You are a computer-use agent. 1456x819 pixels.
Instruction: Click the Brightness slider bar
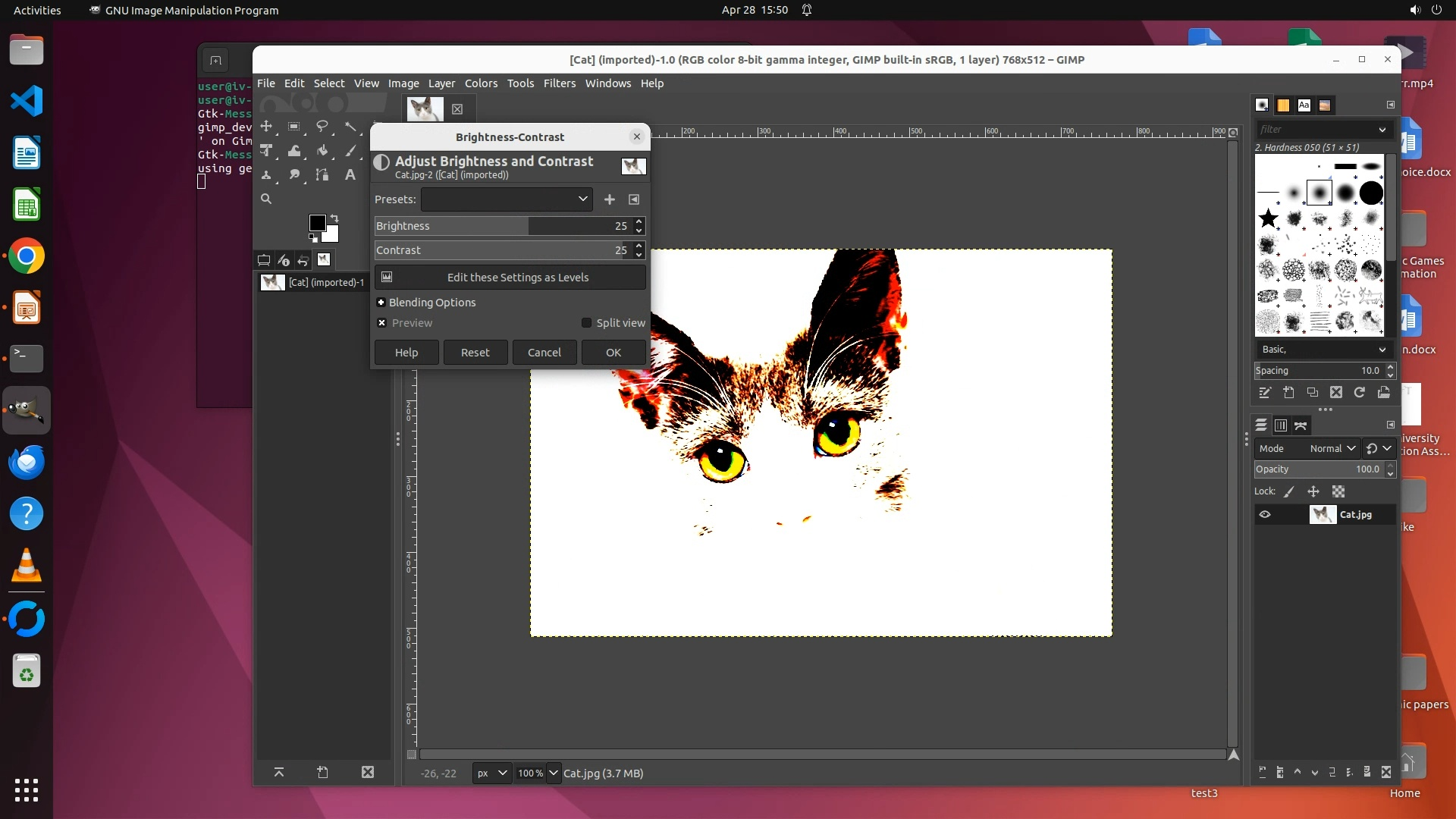tap(500, 226)
